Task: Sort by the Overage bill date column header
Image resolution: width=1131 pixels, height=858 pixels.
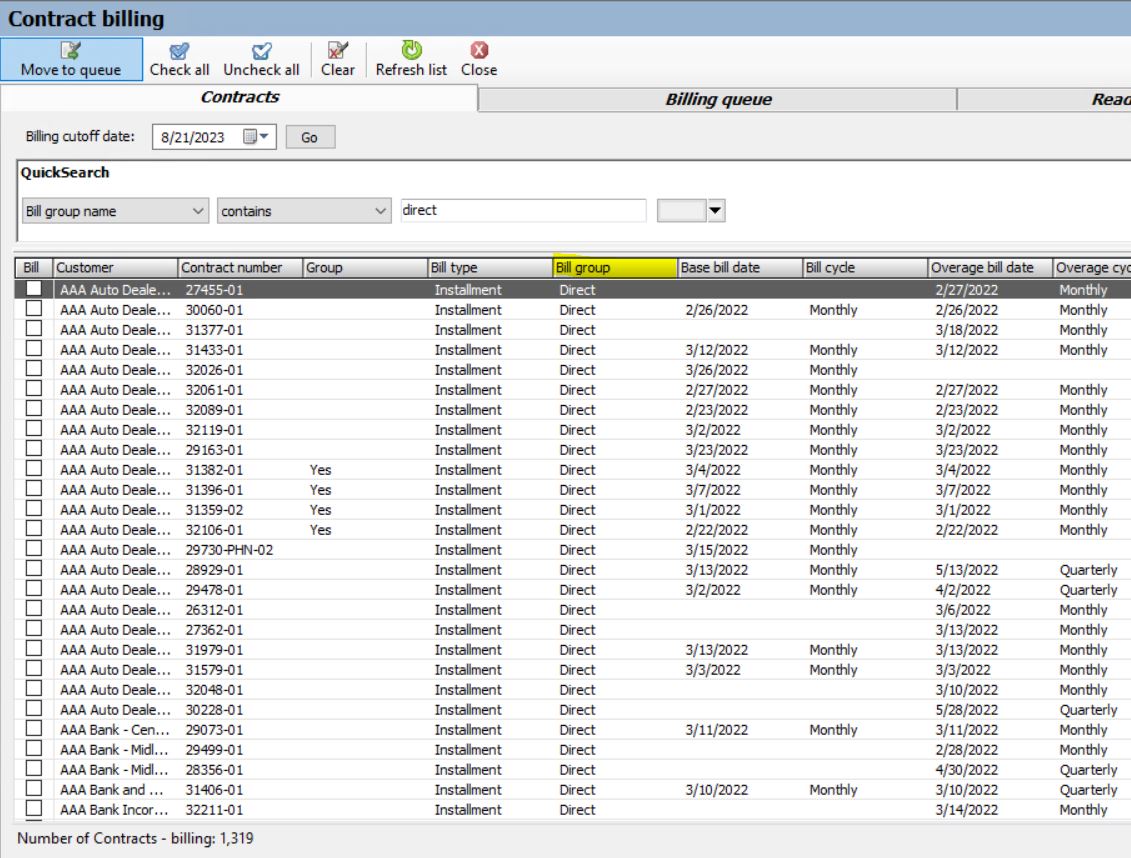Action: pyautogui.click(x=990, y=267)
